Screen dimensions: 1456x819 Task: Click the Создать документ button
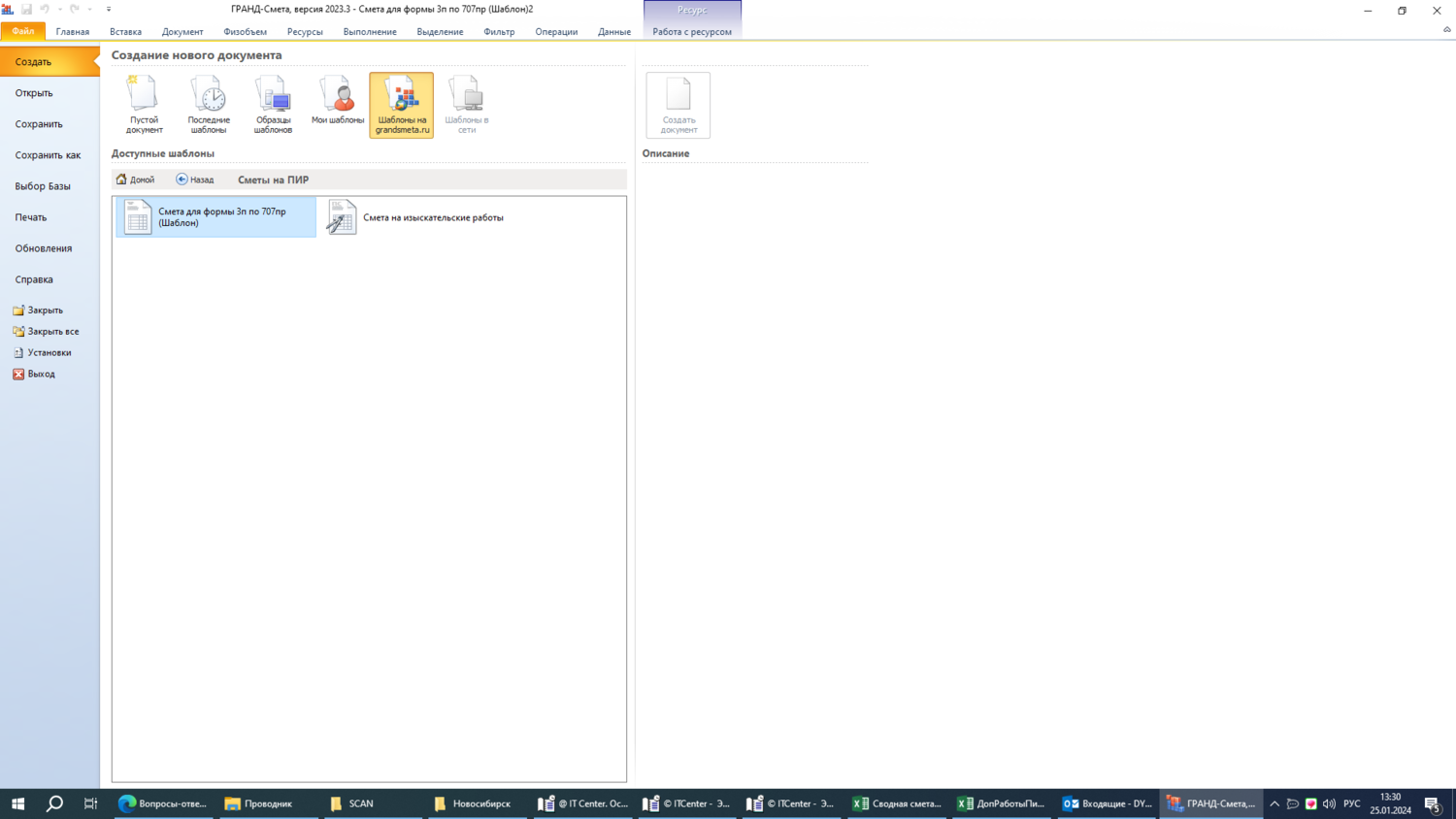(x=678, y=105)
